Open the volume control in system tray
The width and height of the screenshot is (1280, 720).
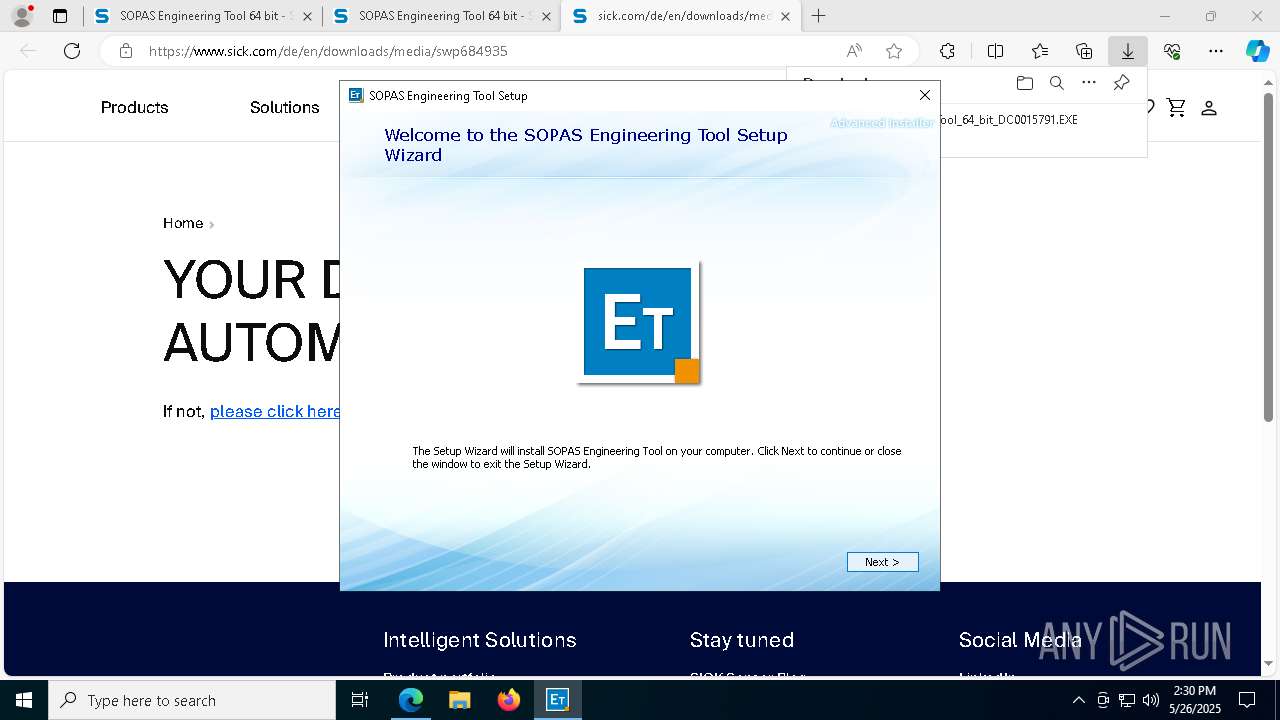pyautogui.click(x=1151, y=700)
